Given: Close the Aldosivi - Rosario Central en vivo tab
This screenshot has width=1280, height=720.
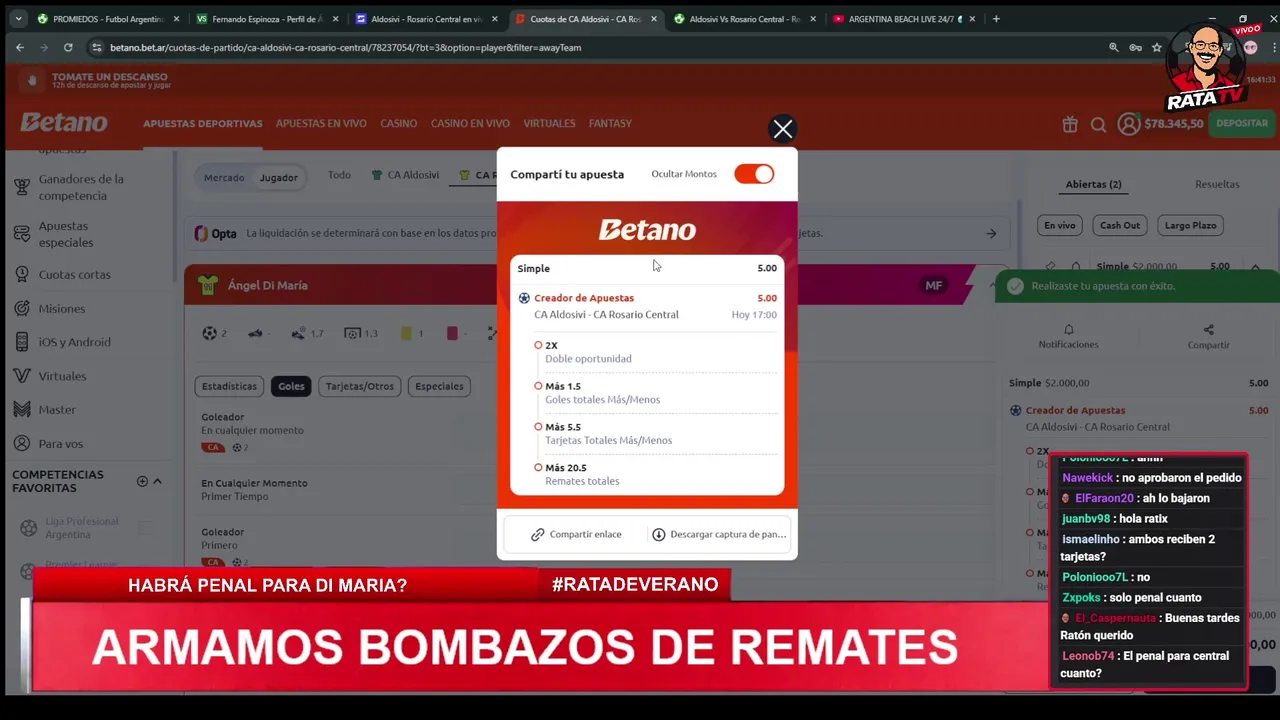Looking at the screenshot, I should click(x=494, y=19).
